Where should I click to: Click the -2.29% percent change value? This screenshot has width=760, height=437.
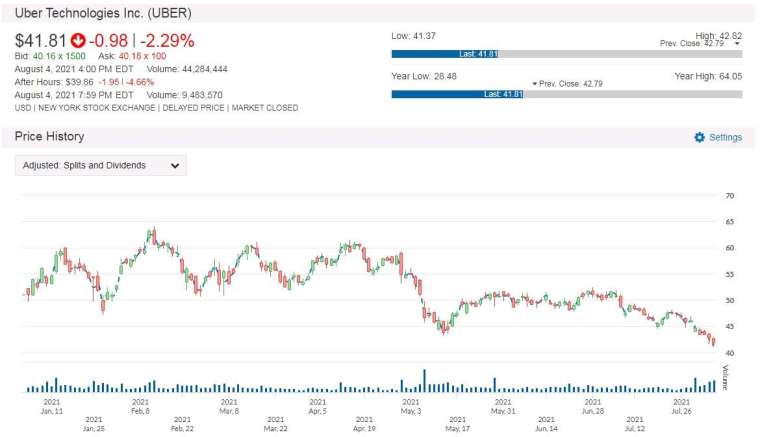pos(167,41)
